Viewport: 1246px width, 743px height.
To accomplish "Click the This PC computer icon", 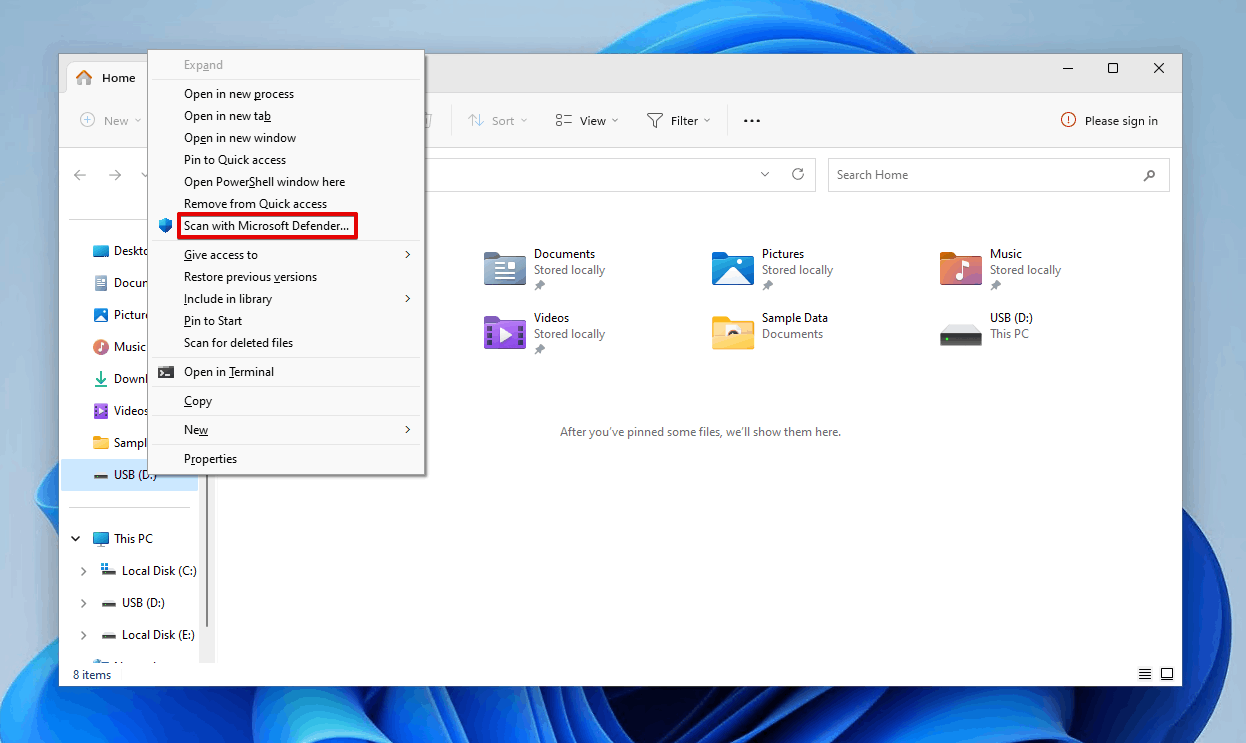I will click(x=100, y=539).
